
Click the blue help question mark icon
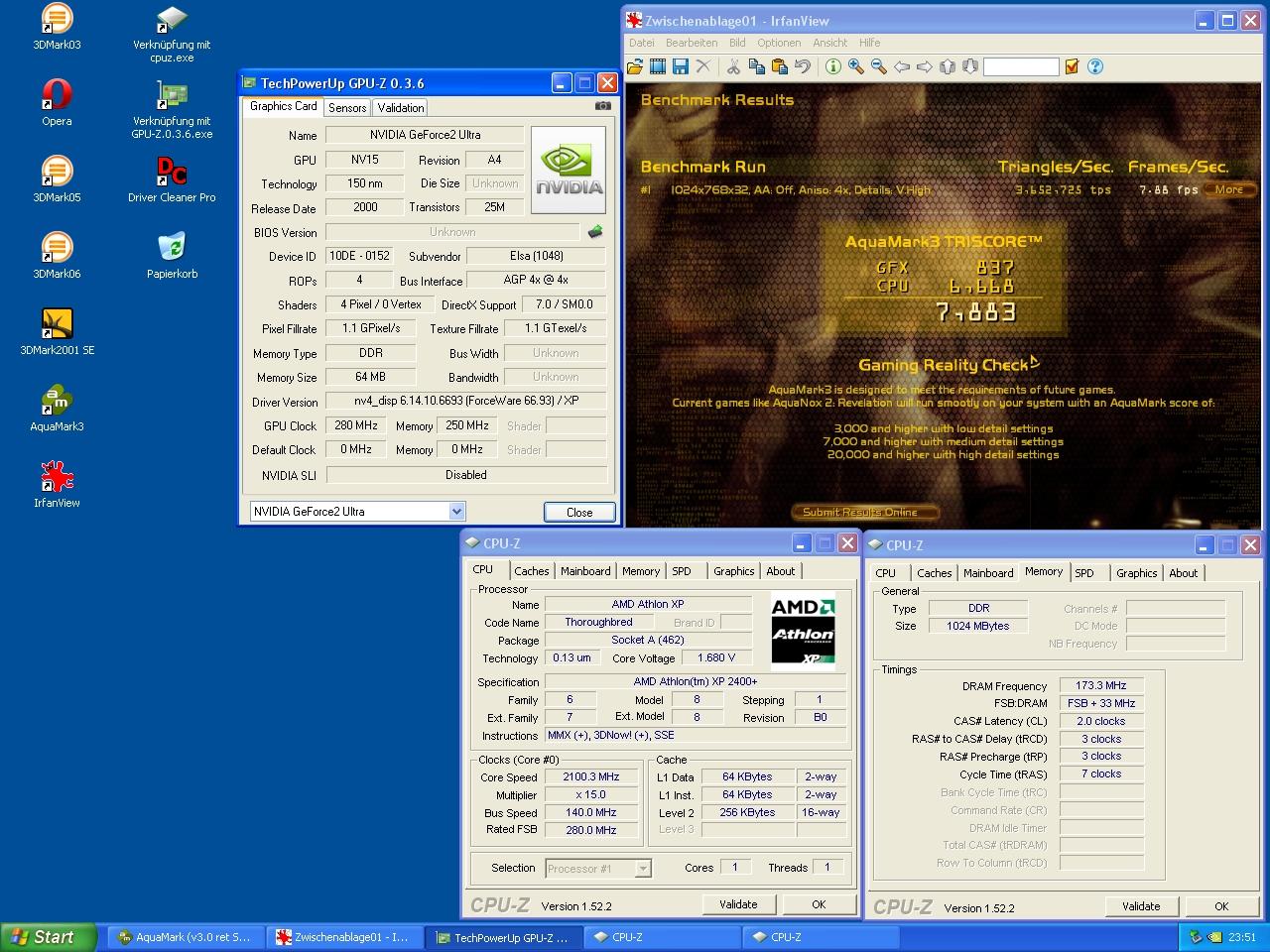(x=1095, y=66)
